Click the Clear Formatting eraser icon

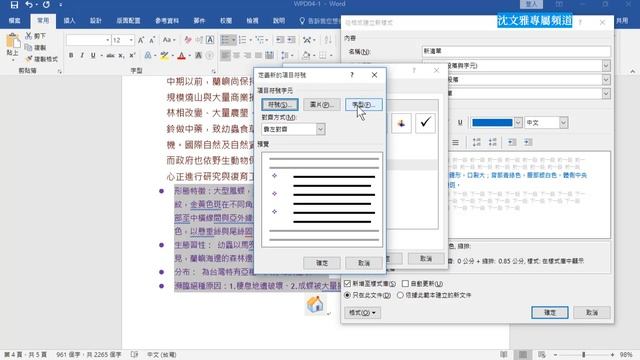(x=188, y=40)
